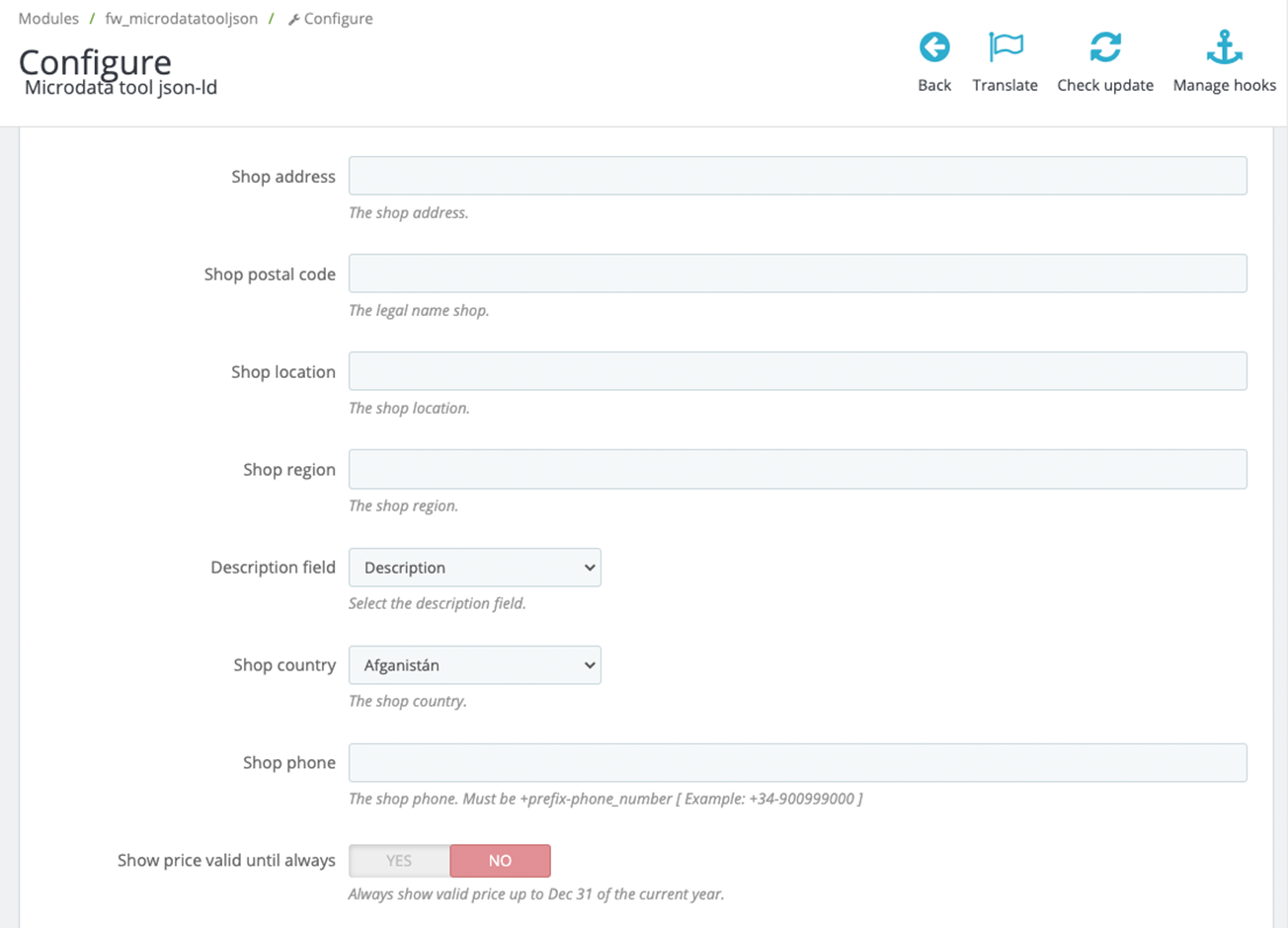Open the Description field dropdown
This screenshot has width=1288, height=928.
click(475, 568)
